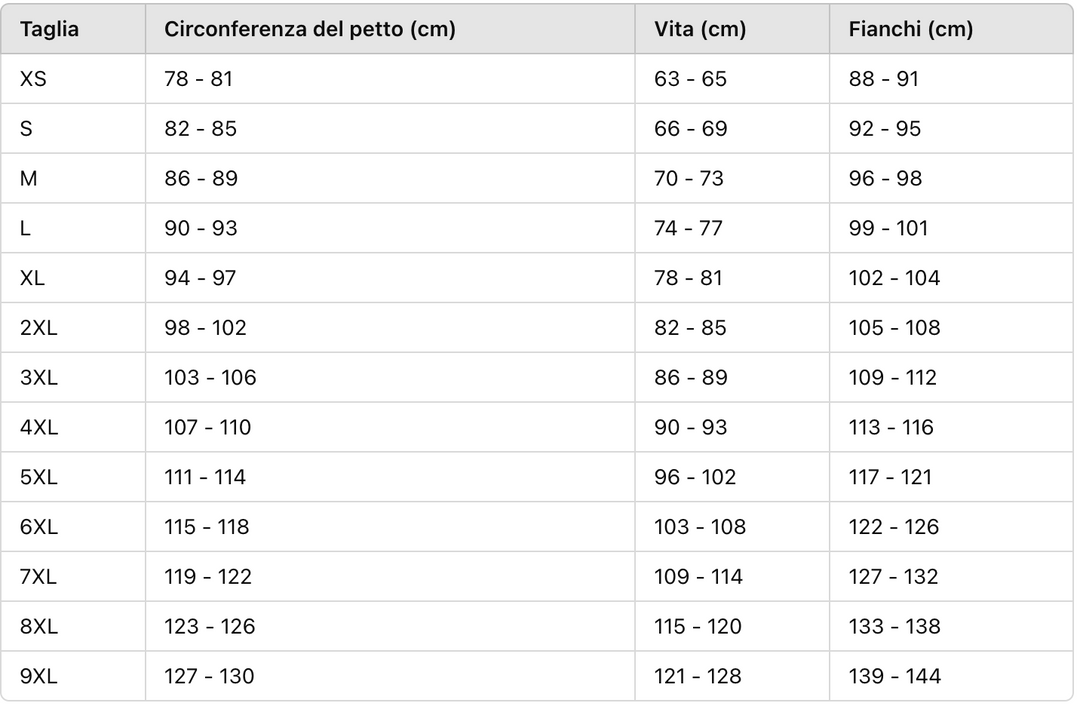The image size is (1080, 706).
Task: Select the 9XL hips value 139 - 144
Action: click(895, 676)
